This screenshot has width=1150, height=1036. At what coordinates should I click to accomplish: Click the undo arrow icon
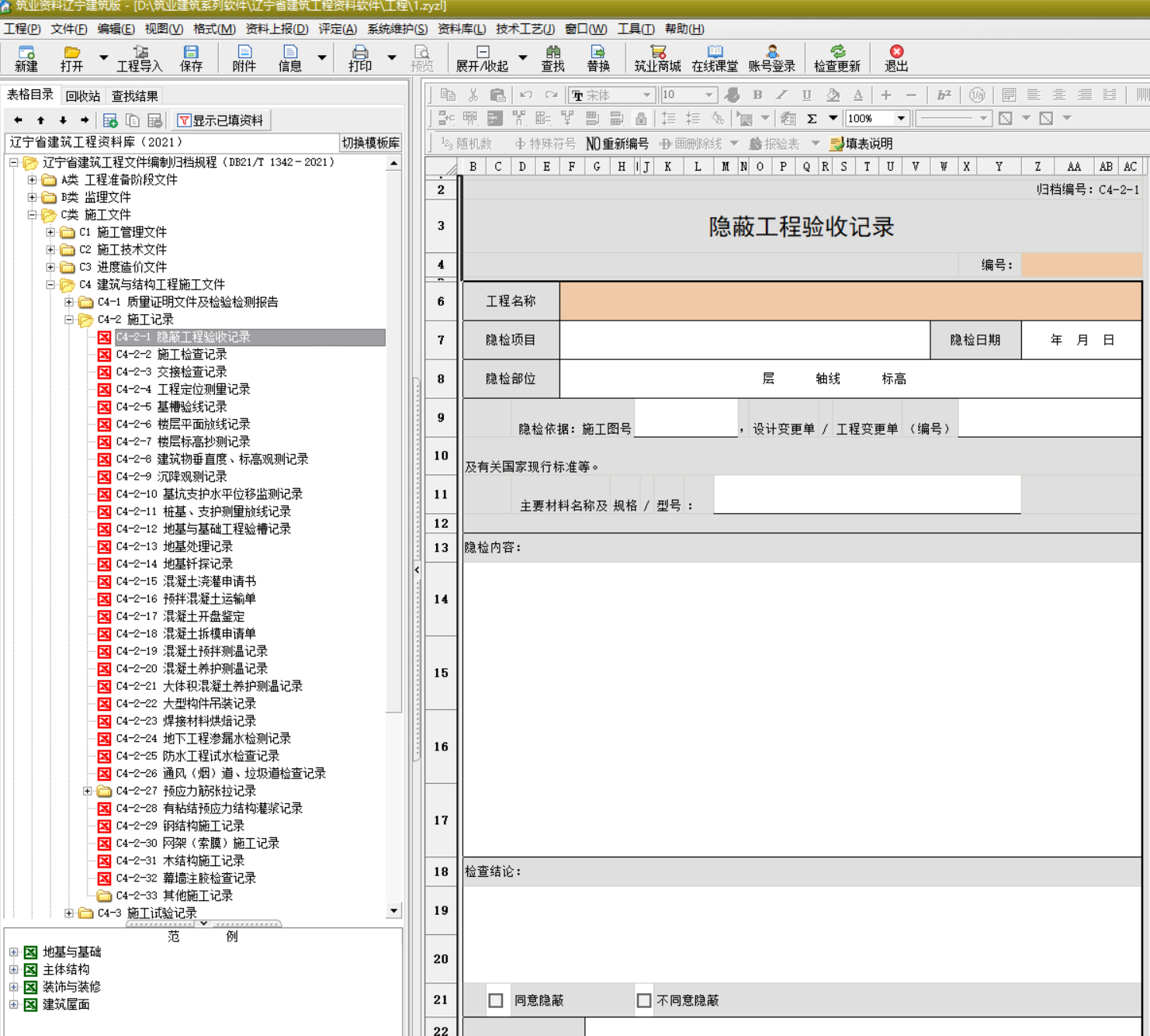[x=526, y=95]
